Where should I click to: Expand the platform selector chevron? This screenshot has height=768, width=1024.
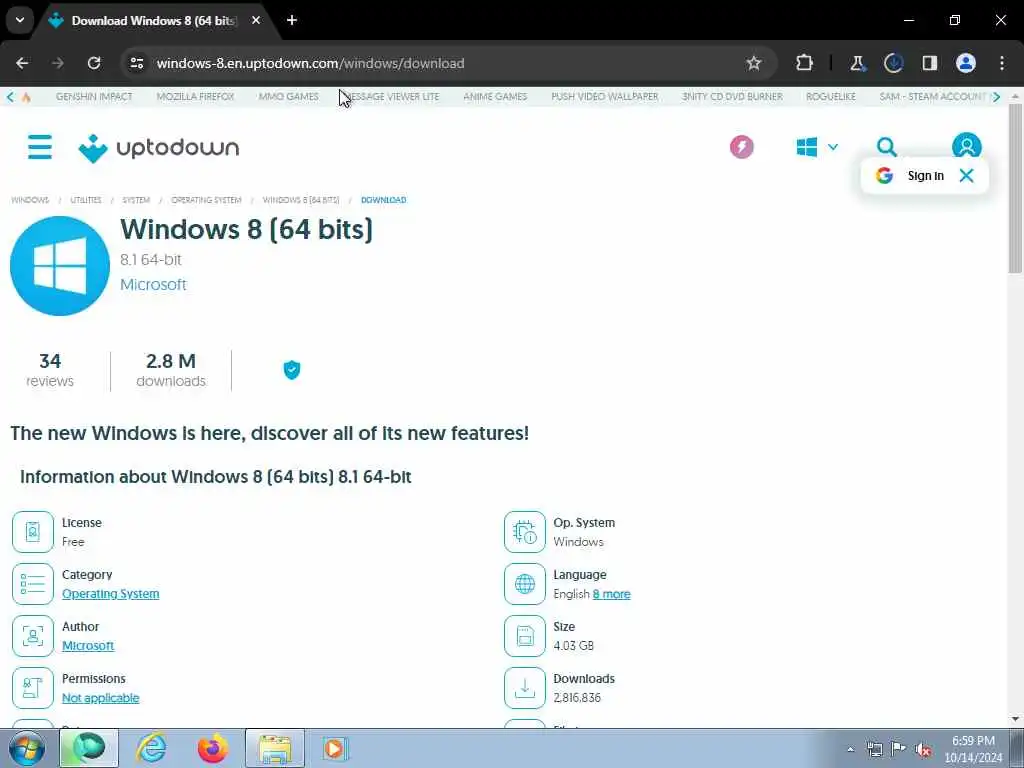pyautogui.click(x=833, y=147)
